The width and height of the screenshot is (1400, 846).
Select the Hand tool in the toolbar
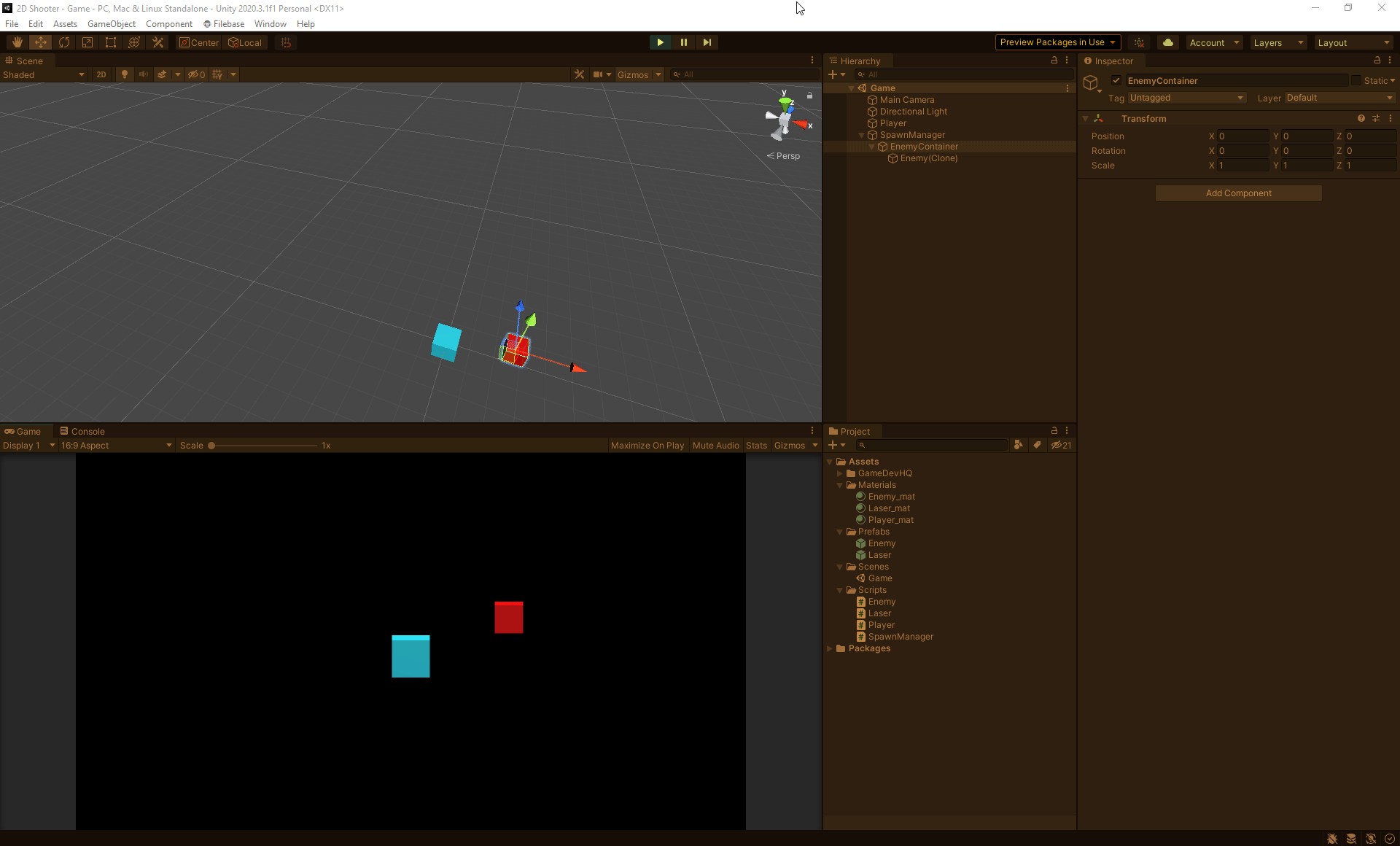coord(17,42)
